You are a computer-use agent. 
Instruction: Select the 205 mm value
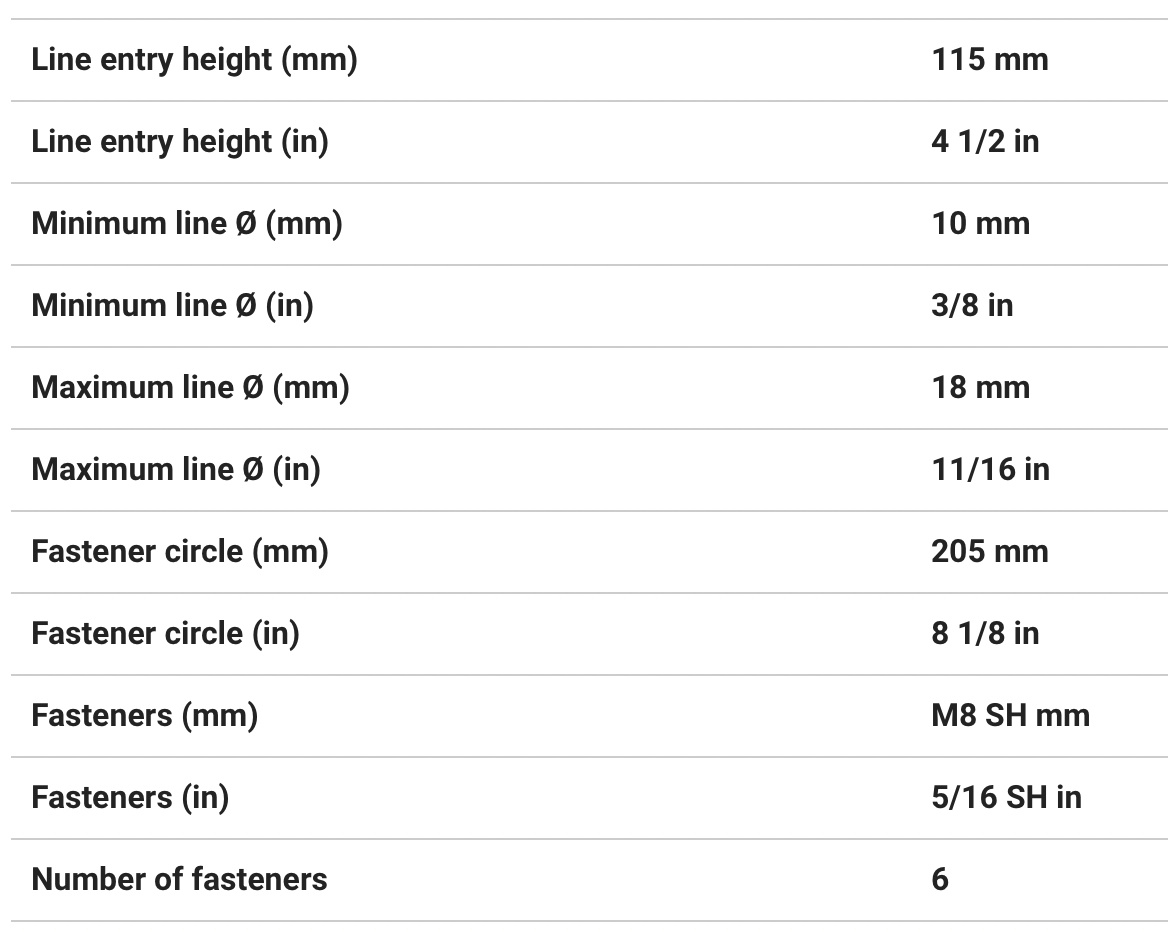(989, 552)
